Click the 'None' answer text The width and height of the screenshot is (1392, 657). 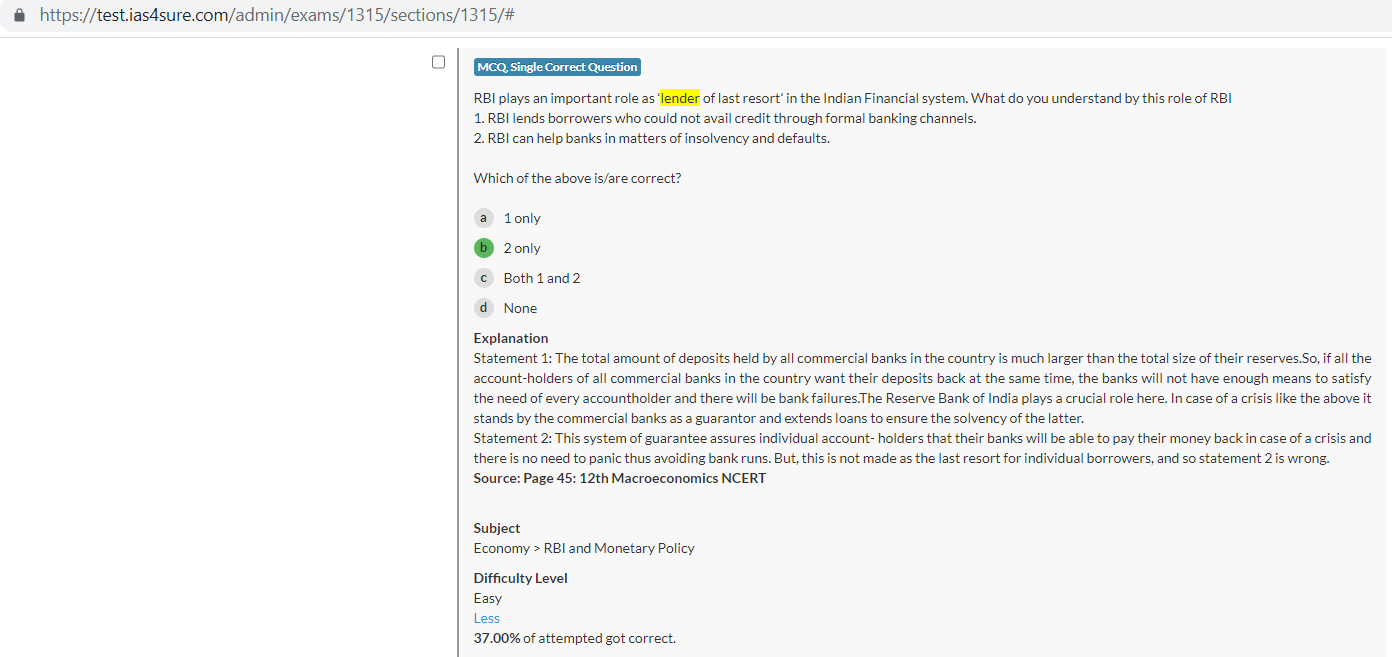520,308
